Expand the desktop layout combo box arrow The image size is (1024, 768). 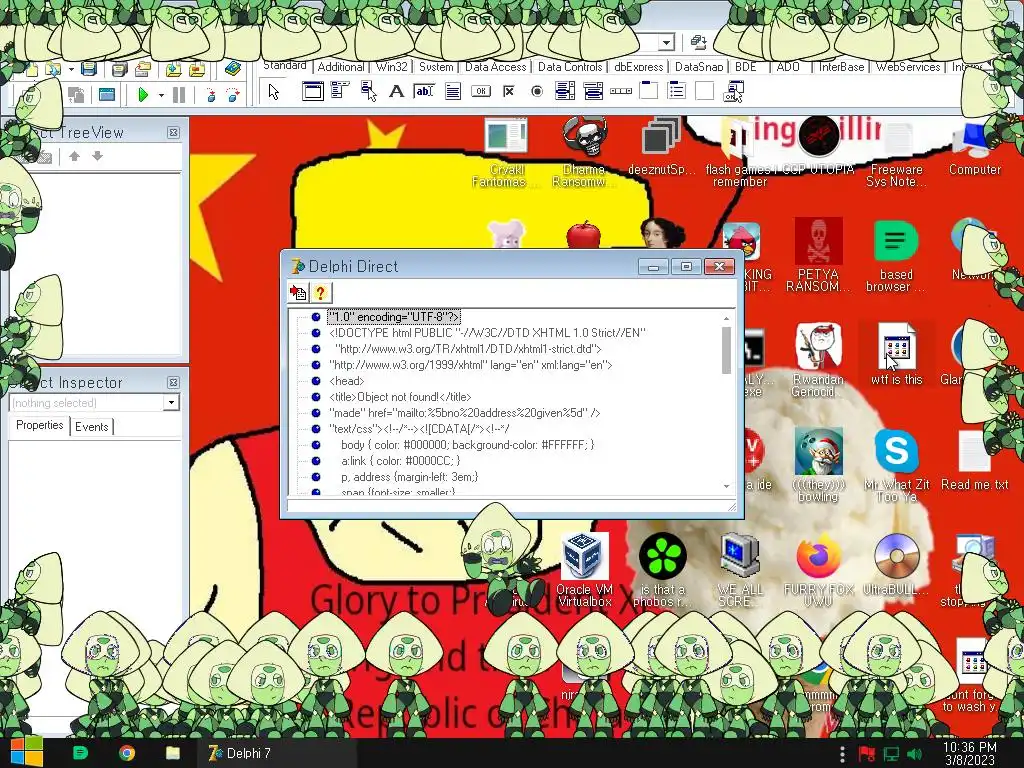coord(666,43)
